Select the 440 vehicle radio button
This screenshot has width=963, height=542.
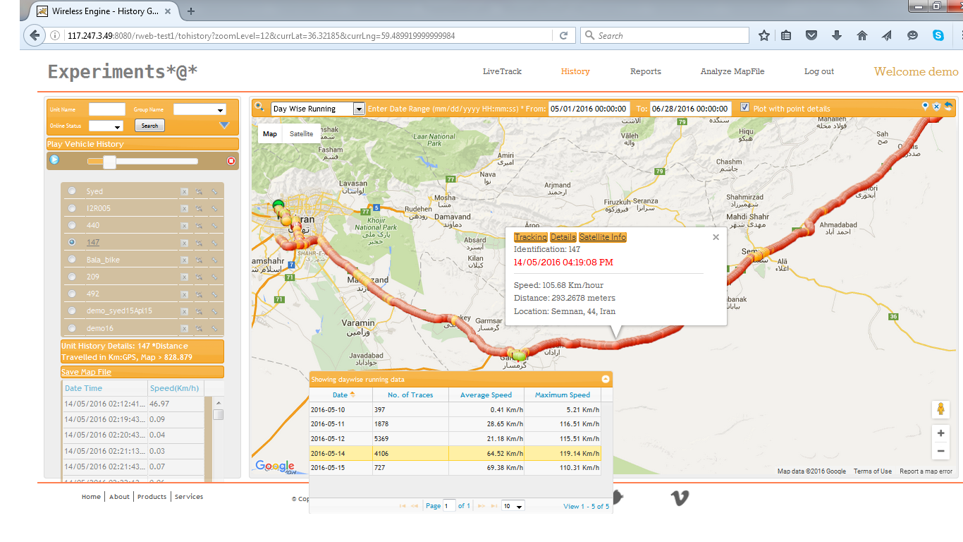point(72,225)
